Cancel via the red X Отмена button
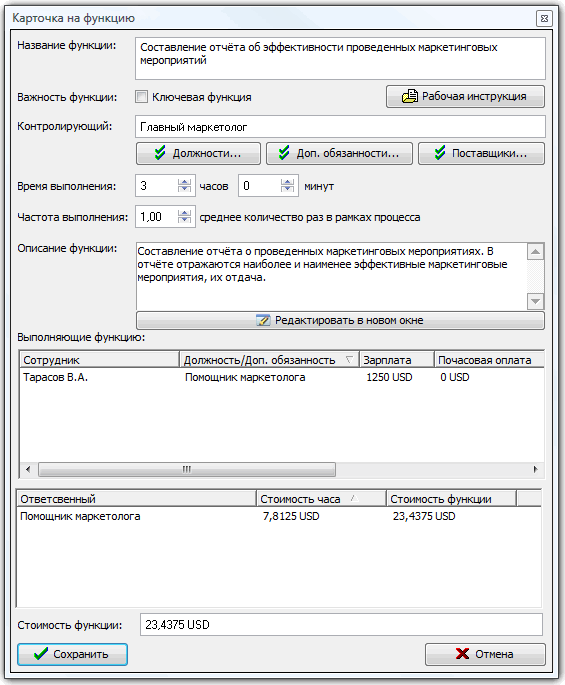 pyautogui.click(x=485, y=654)
